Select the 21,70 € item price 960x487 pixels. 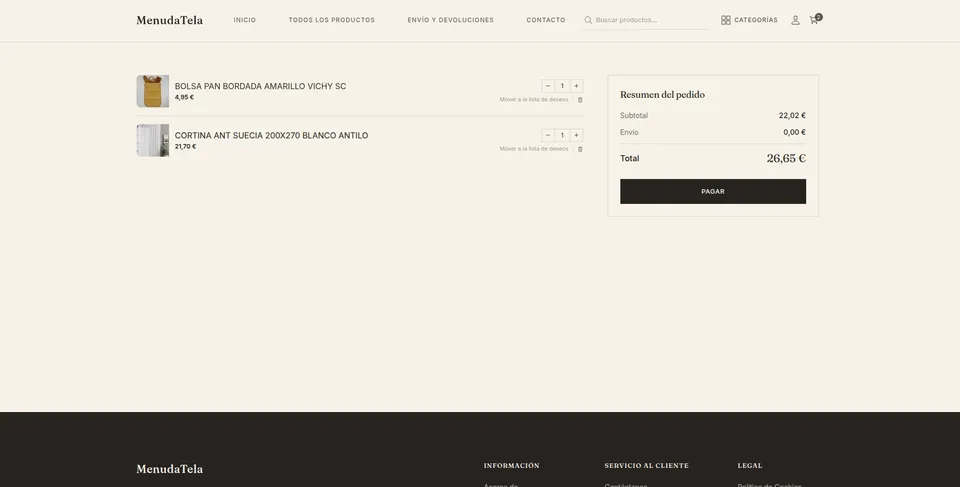click(x=186, y=146)
